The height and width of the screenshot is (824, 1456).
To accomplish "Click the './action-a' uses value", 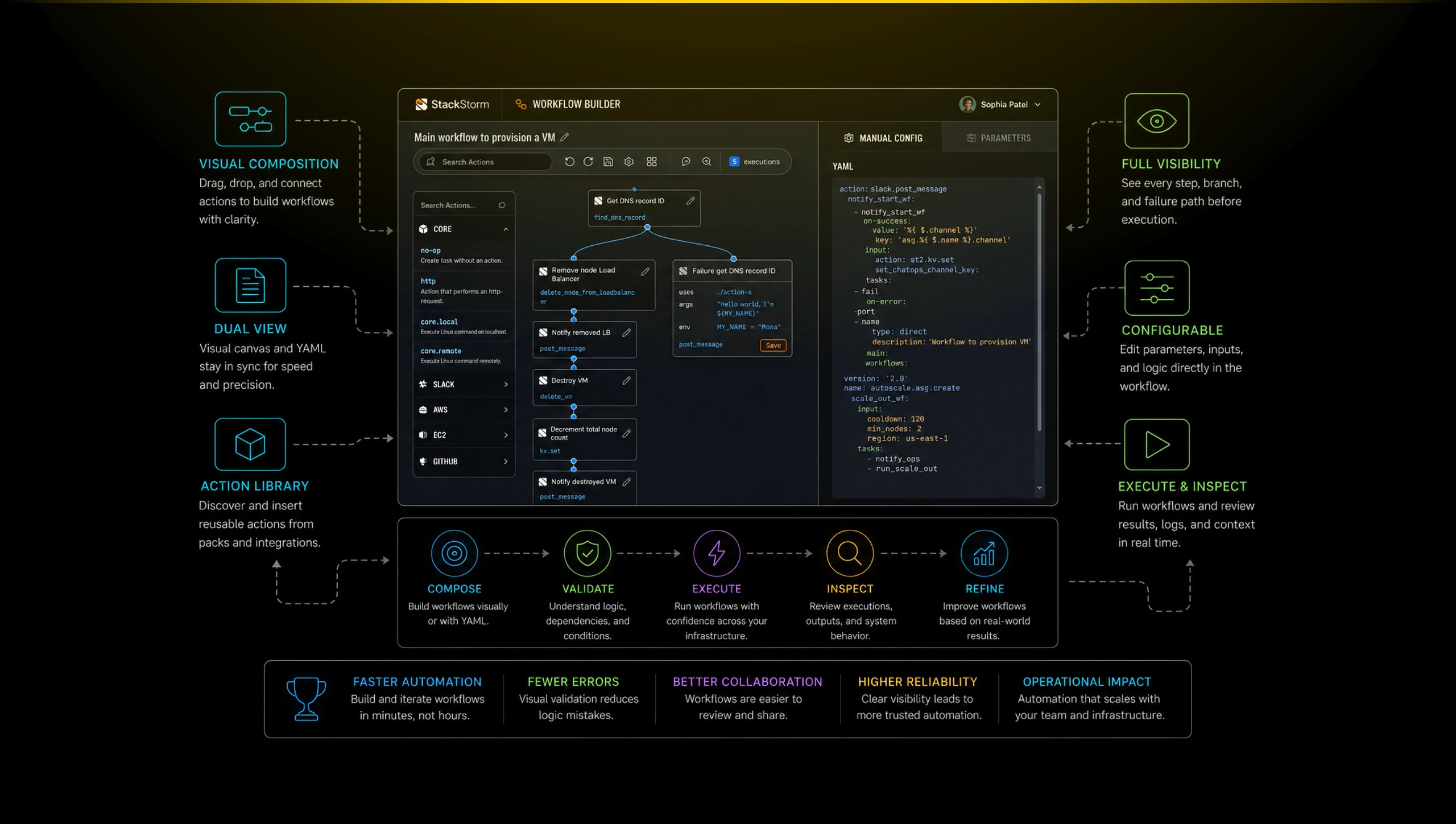I will click(734, 292).
